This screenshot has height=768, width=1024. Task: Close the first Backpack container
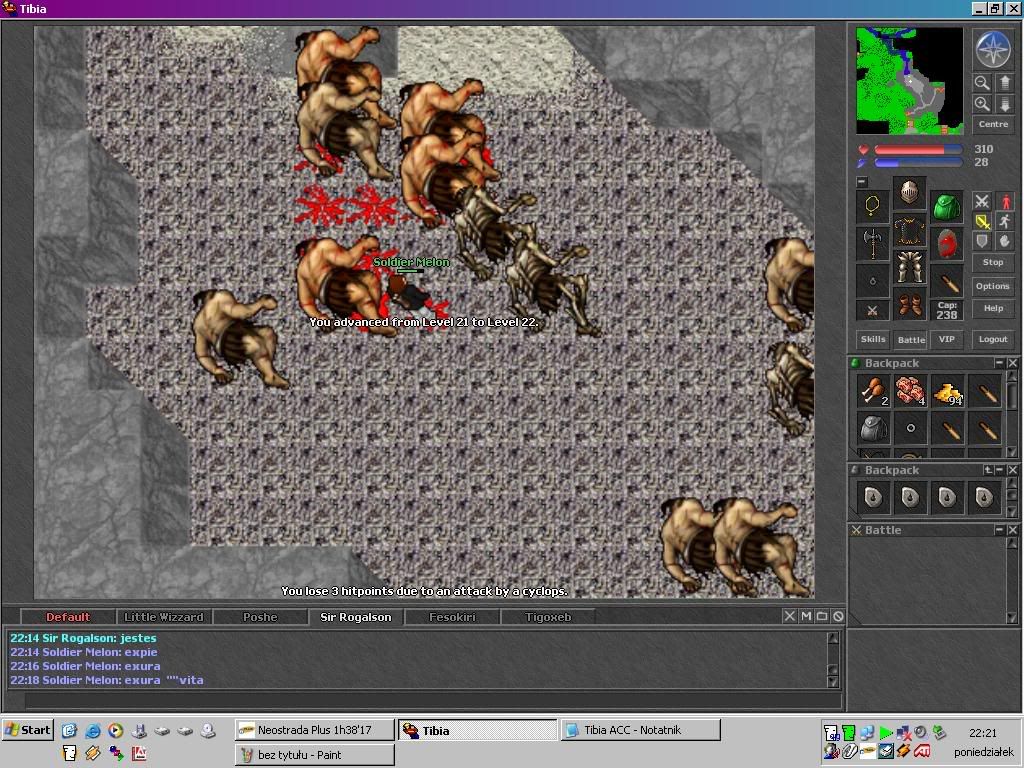pos(1012,362)
